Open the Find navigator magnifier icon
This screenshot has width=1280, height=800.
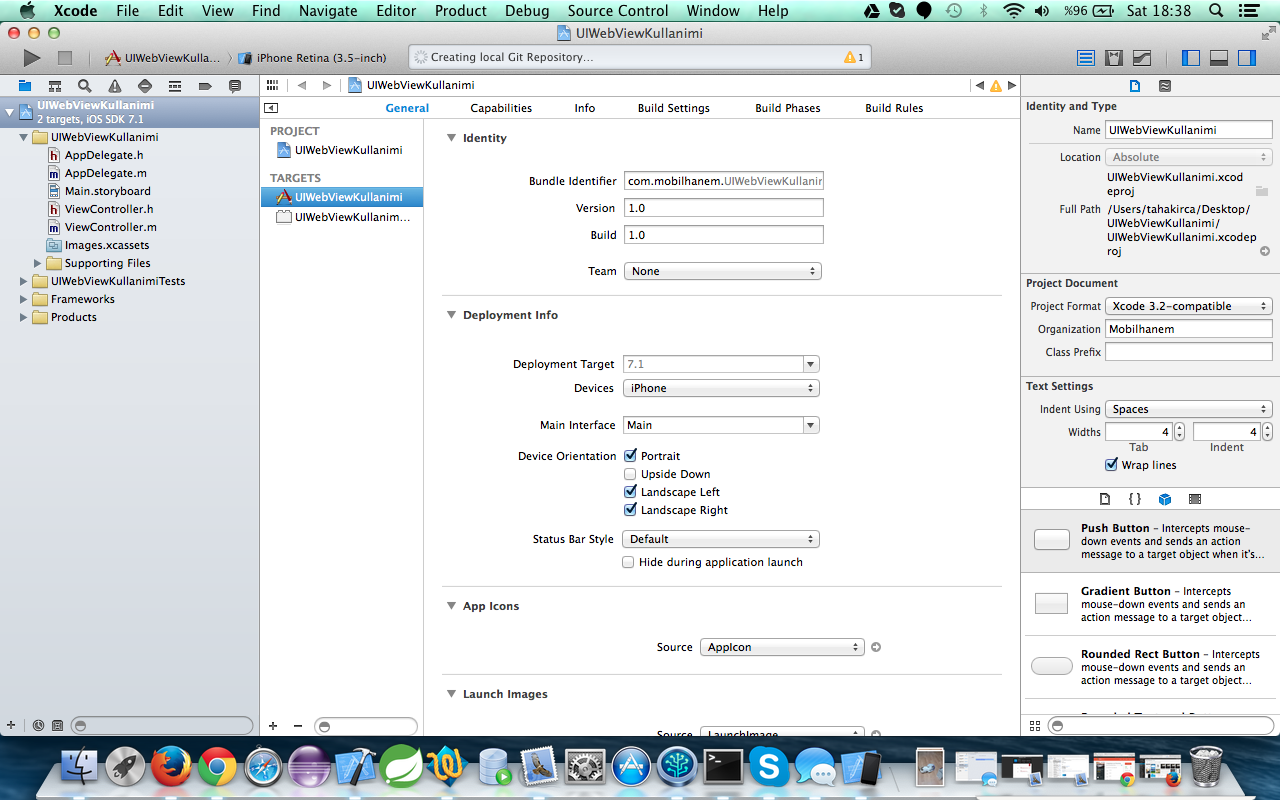point(85,86)
